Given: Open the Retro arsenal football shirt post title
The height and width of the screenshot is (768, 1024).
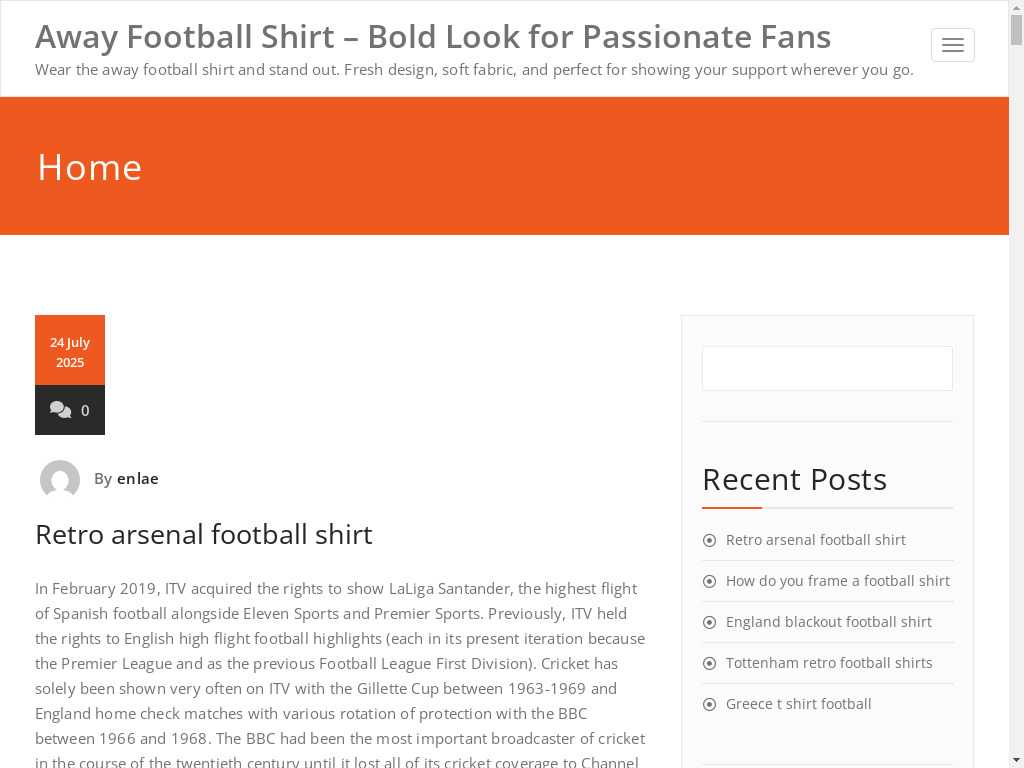Looking at the screenshot, I should click(204, 535).
